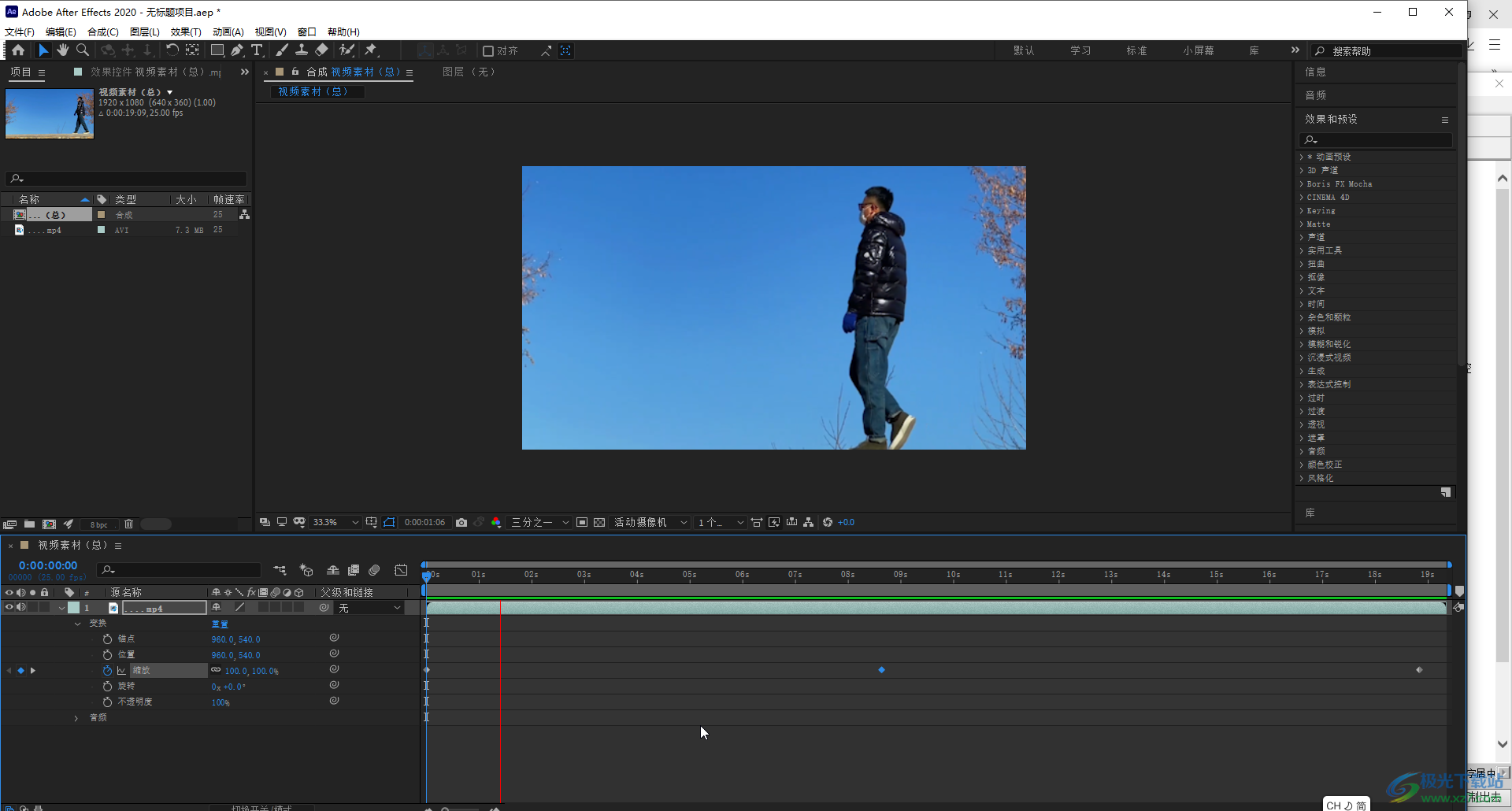Viewport: 1512px width, 811px height.
Task: Click the scale keyframe near 09s
Action: click(x=882, y=670)
